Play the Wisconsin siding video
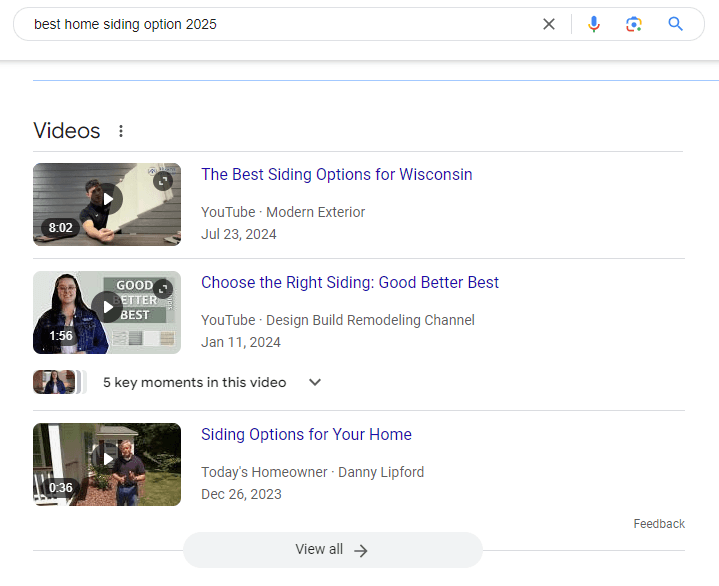Viewport: 719px width, 586px height. point(107,199)
